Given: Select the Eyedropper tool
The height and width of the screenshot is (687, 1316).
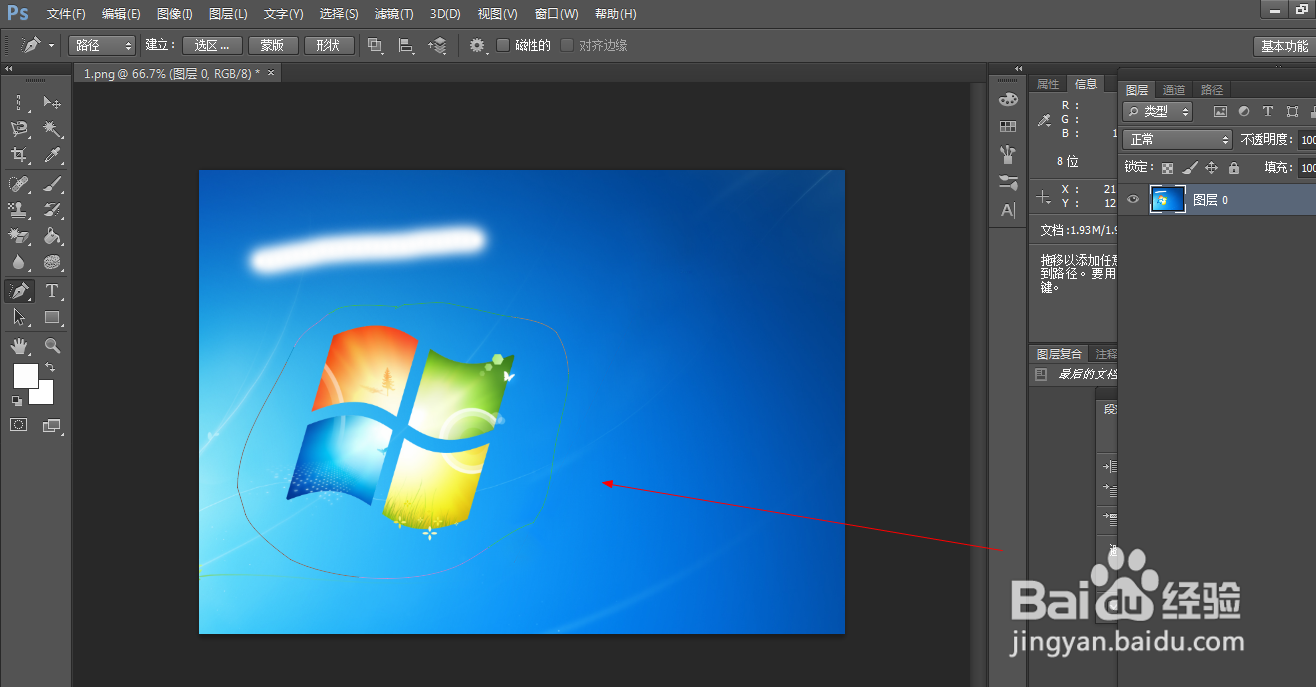Looking at the screenshot, I should pos(52,155).
